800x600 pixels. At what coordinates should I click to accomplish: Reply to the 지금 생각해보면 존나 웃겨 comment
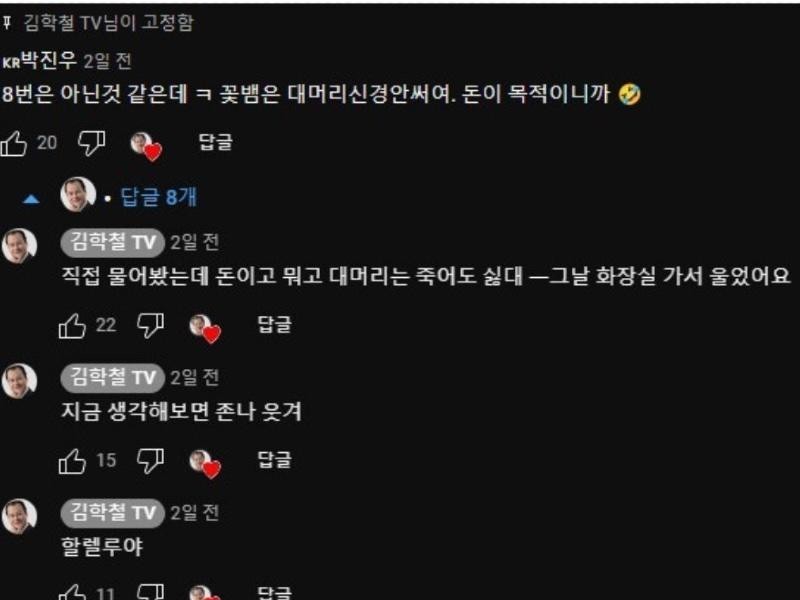pyautogui.click(x=274, y=460)
